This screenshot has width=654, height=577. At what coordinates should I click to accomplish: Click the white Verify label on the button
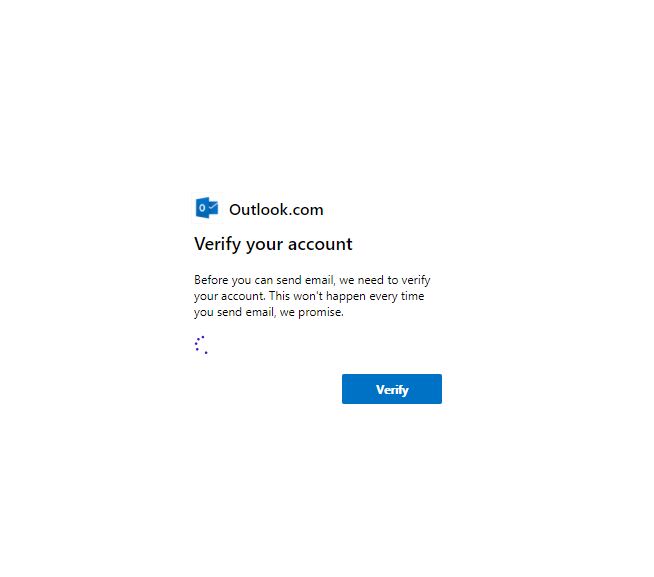tap(392, 390)
